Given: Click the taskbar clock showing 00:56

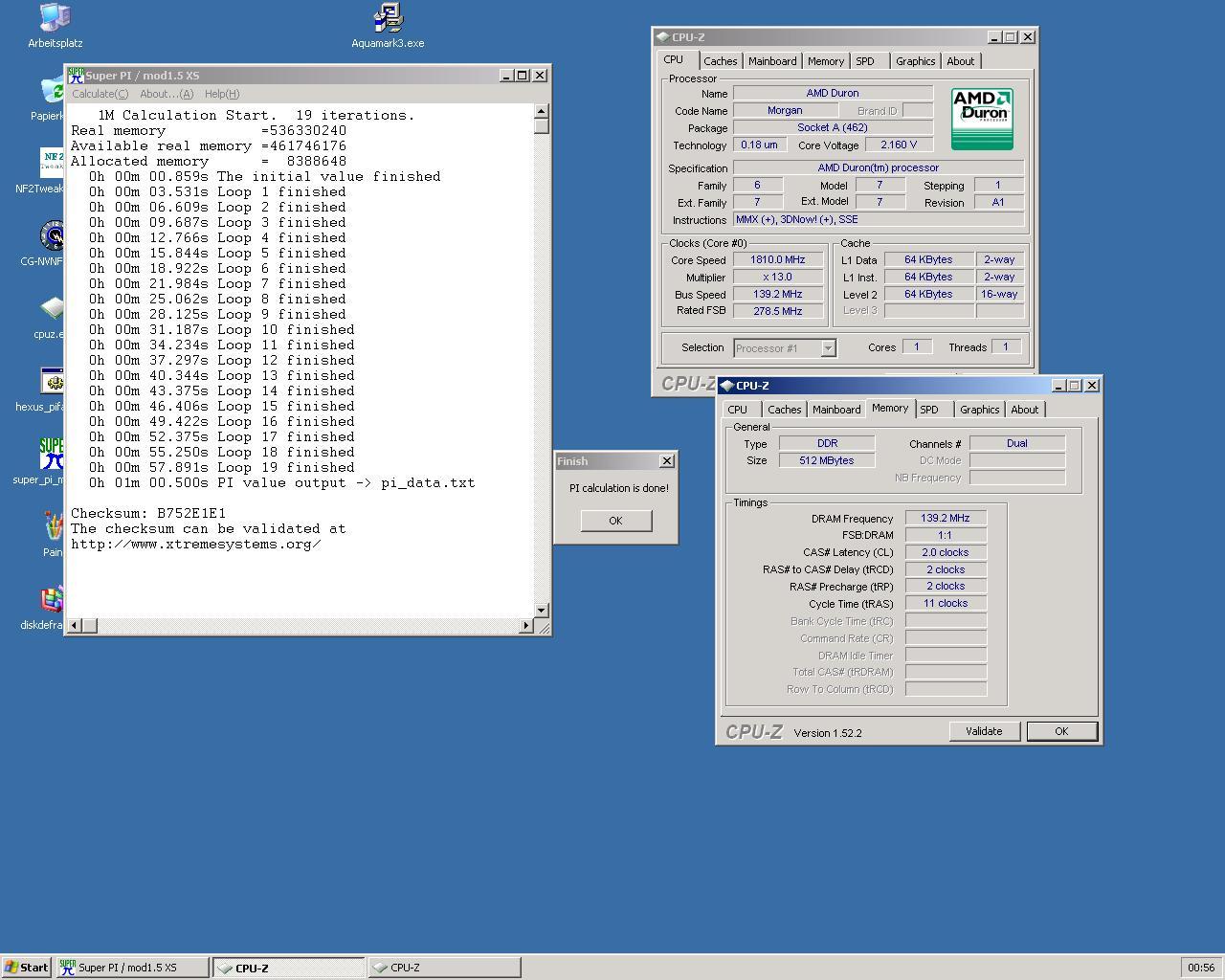Looking at the screenshot, I should coord(1200,968).
